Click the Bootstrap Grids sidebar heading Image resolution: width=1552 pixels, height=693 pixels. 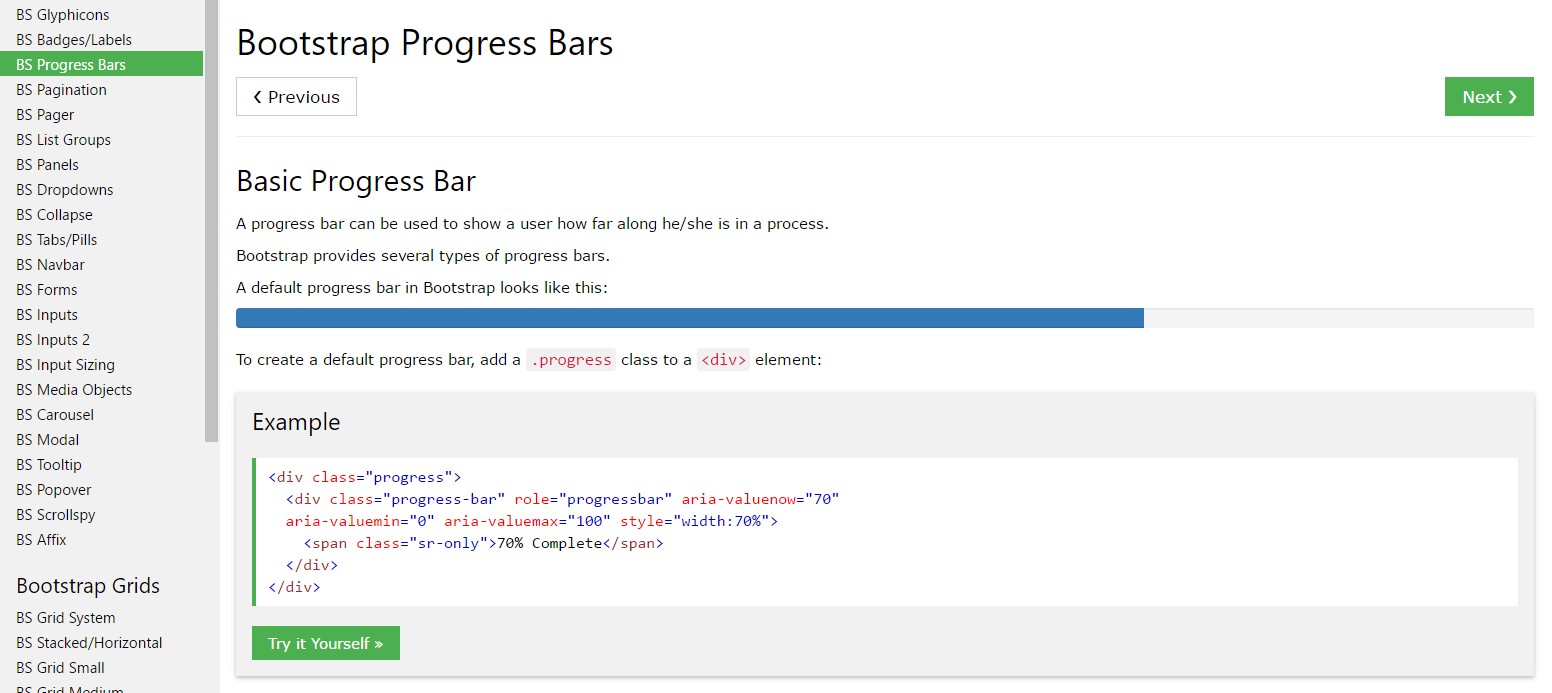88,586
